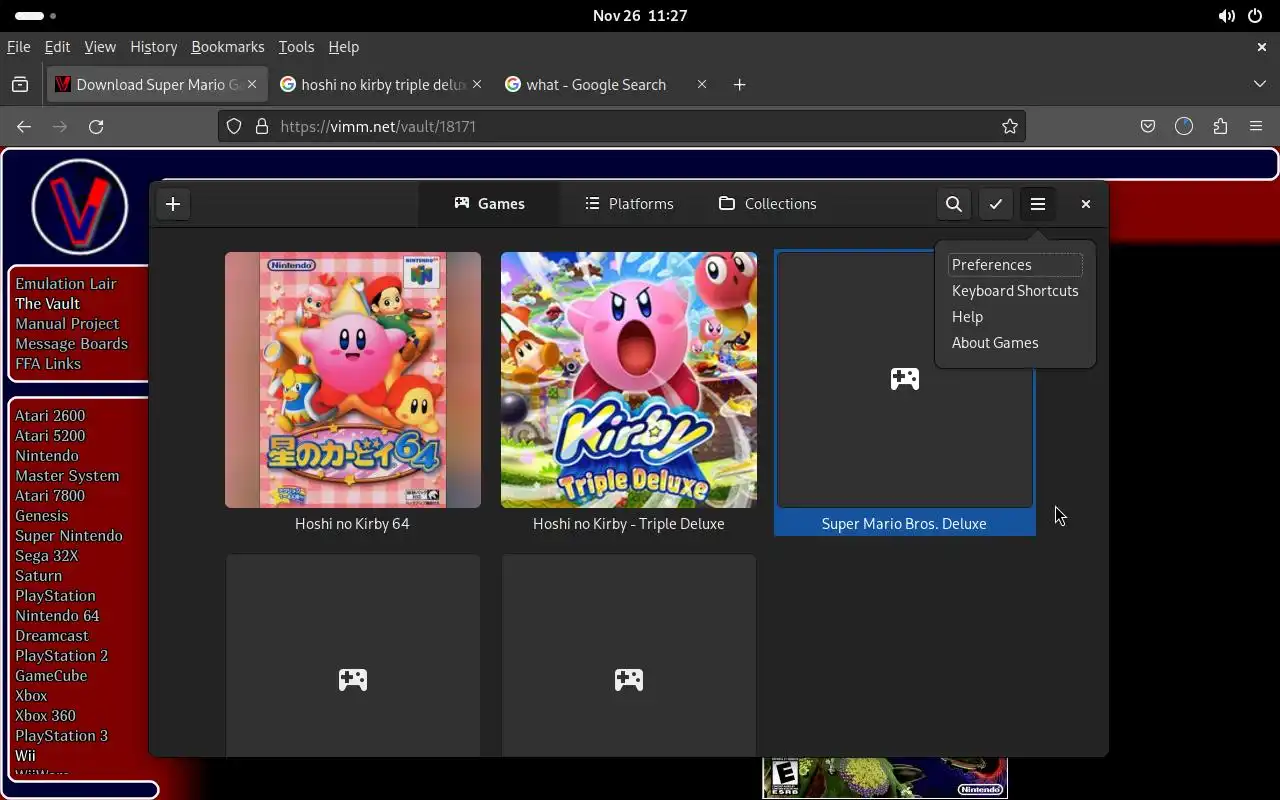Click the tracking protection shield icon
The width and height of the screenshot is (1280, 800).
tap(234, 127)
